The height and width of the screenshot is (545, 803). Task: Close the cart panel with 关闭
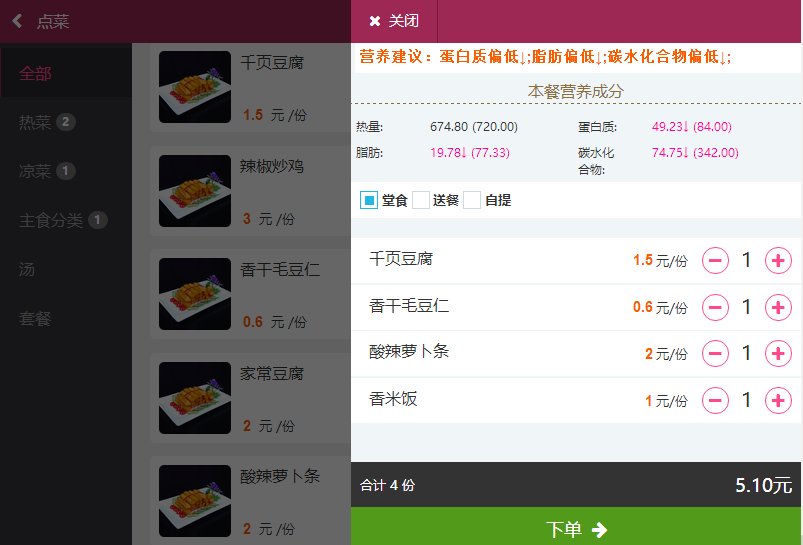click(394, 21)
